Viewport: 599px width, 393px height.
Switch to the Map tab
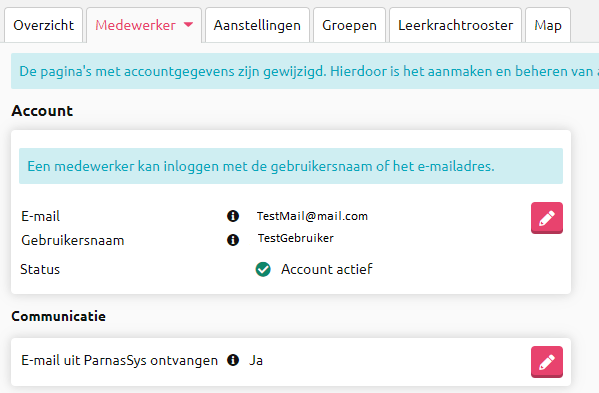tap(548, 25)
